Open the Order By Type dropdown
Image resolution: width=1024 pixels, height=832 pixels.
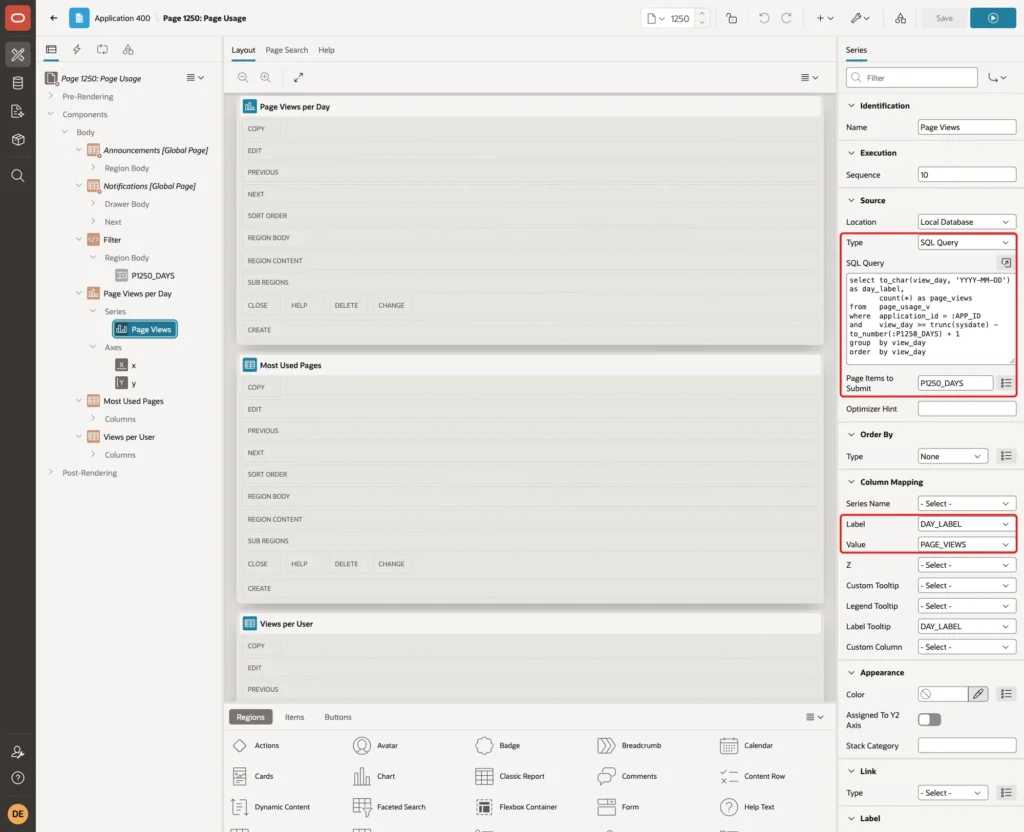(x=952, y=456)
